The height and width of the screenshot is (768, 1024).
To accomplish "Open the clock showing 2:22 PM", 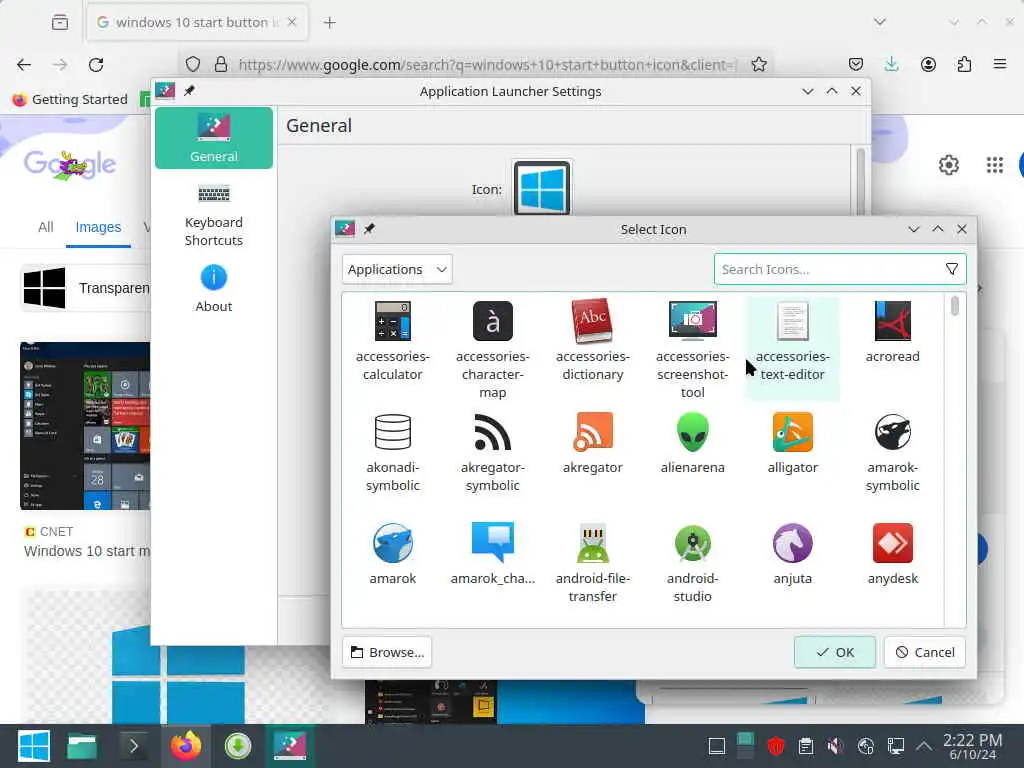I will click(972, 746).
